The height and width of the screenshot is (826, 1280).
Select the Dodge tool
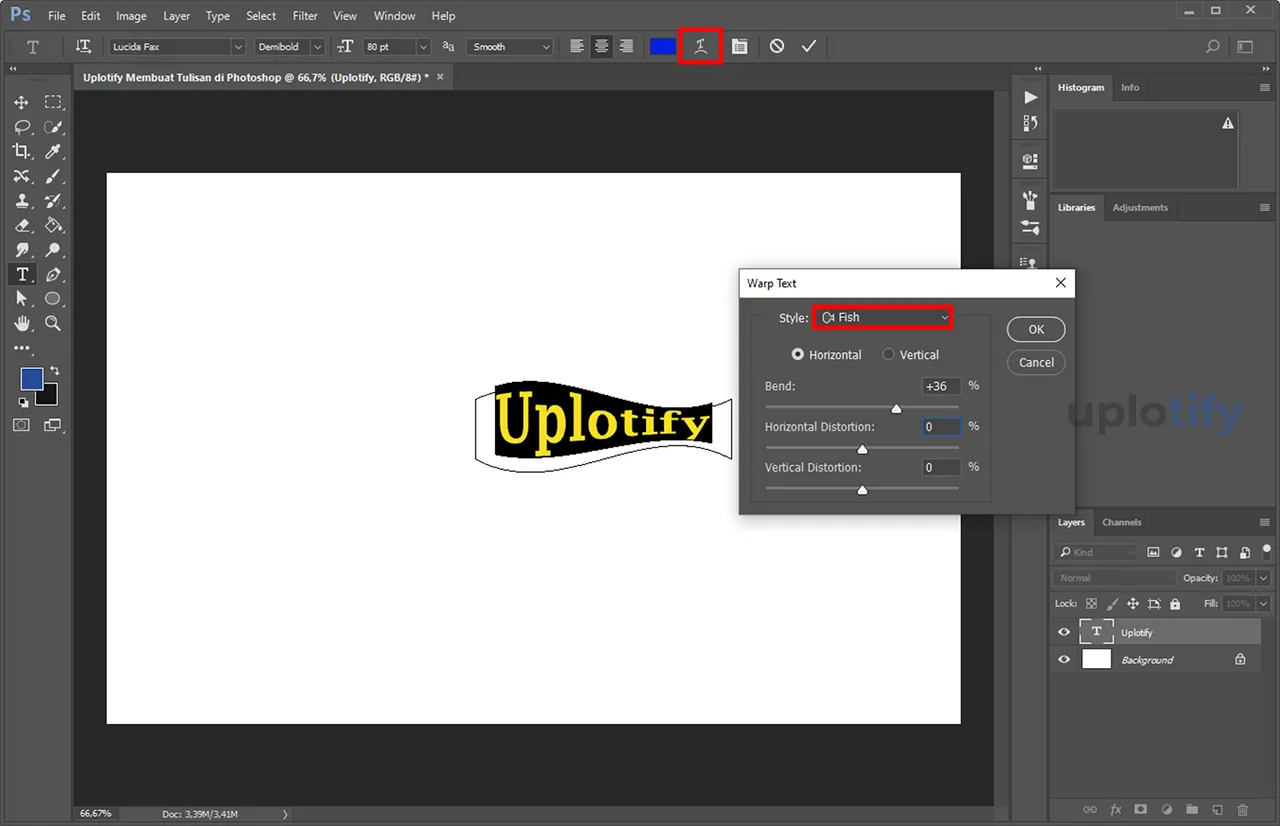[53, 250]
